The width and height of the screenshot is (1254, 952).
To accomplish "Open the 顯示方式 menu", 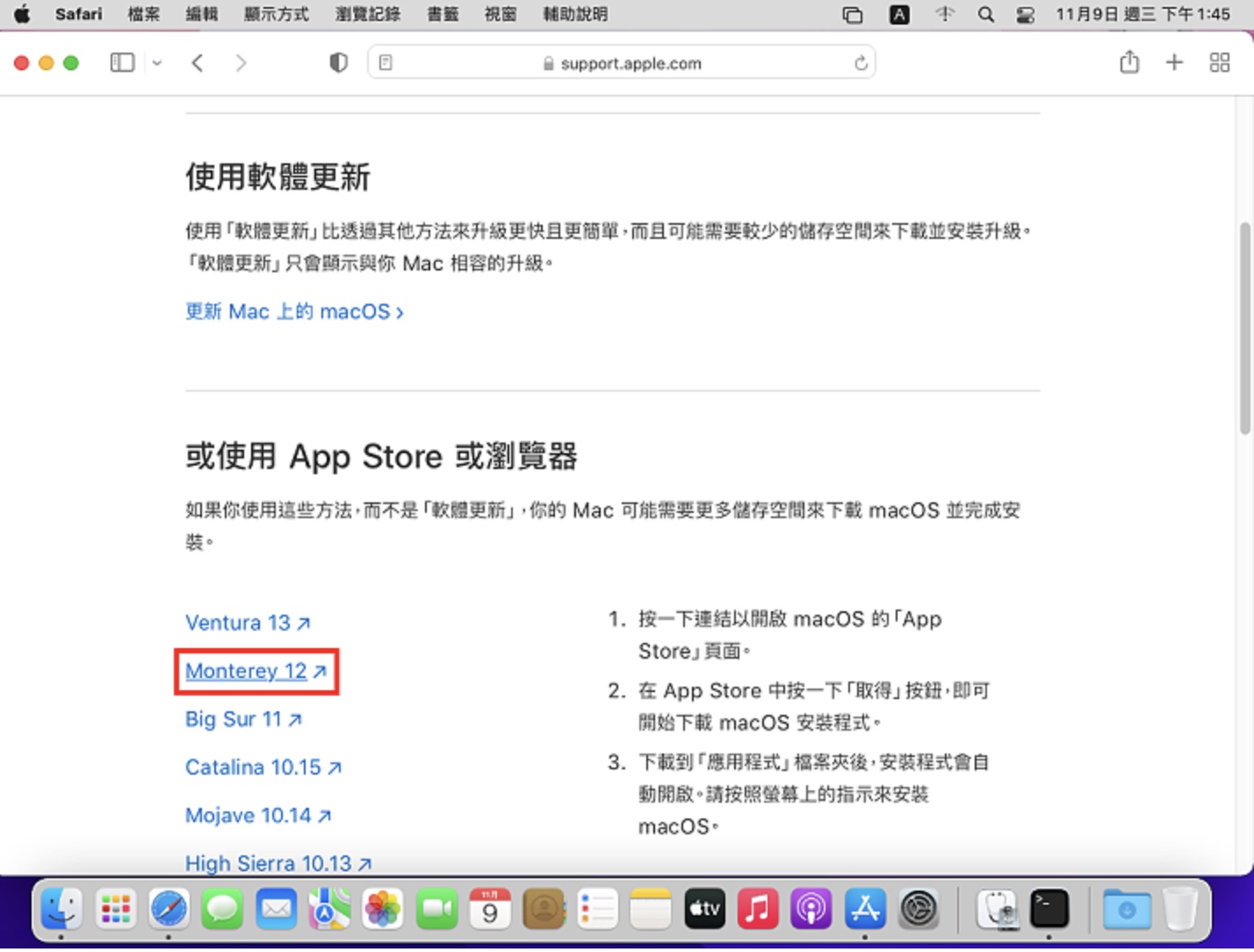I will coord(277,14).
